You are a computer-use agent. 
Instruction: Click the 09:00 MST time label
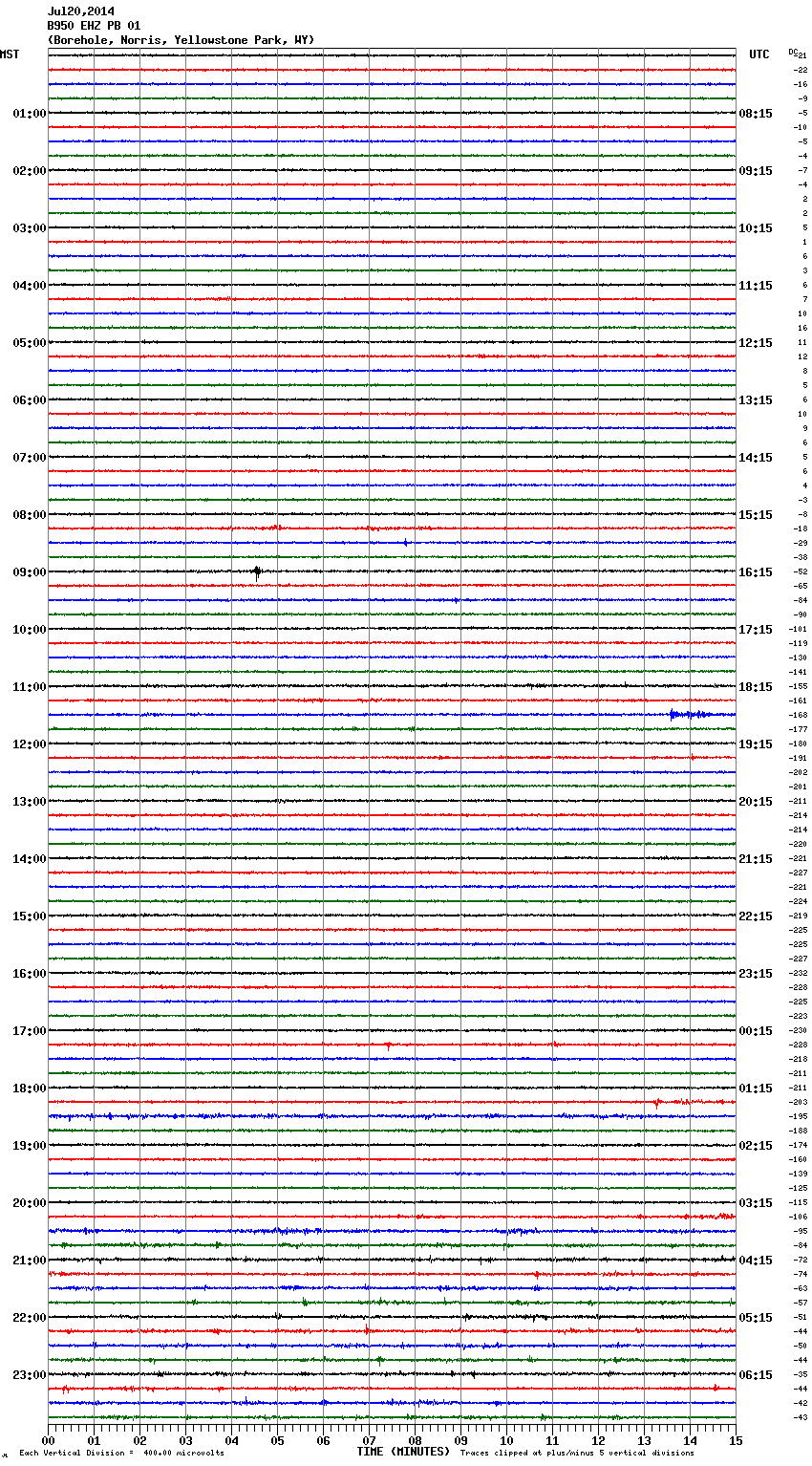tap(30, 572)
